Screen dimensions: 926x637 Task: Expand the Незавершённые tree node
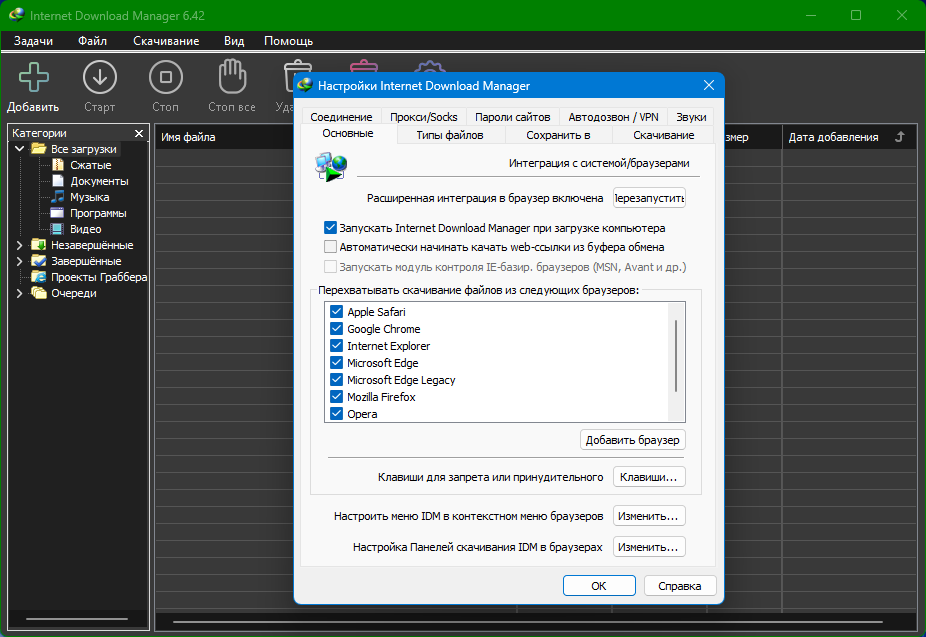click(x=19, y=245)
